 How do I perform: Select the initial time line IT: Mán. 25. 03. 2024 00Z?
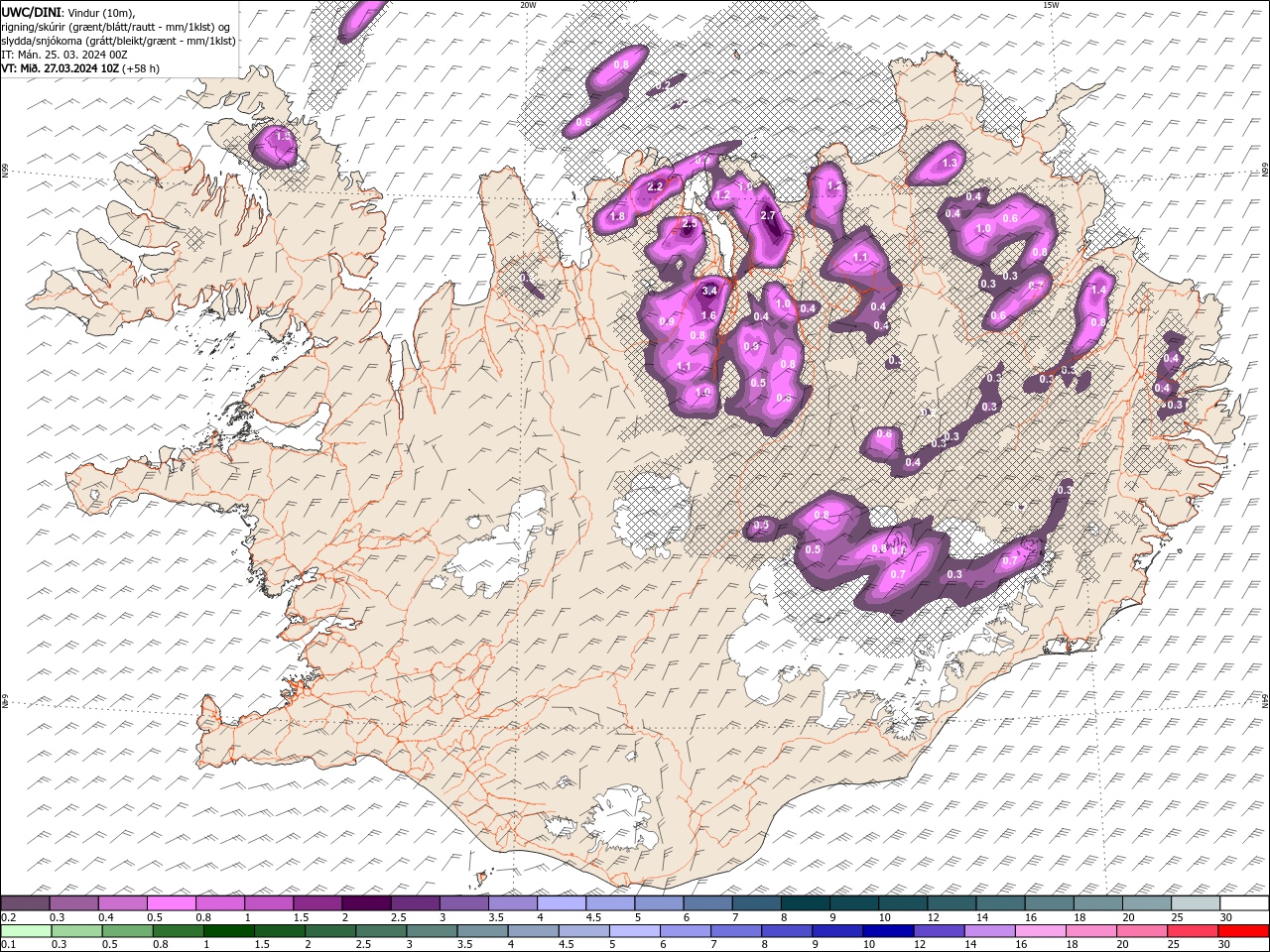pyautogui.click(x=63, y=55)
